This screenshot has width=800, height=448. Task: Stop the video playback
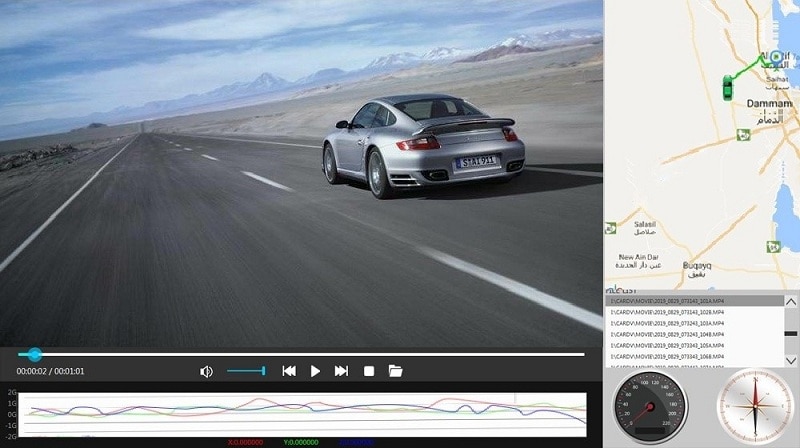pyautogui.click(x=368, y=371)
